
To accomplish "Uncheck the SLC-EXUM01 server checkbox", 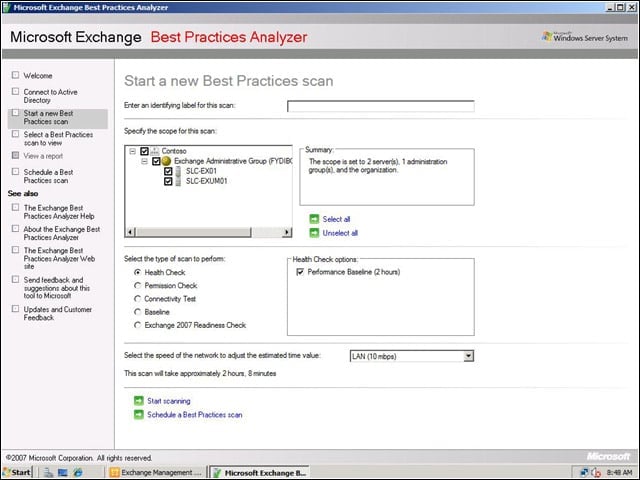I will point(168,181).
